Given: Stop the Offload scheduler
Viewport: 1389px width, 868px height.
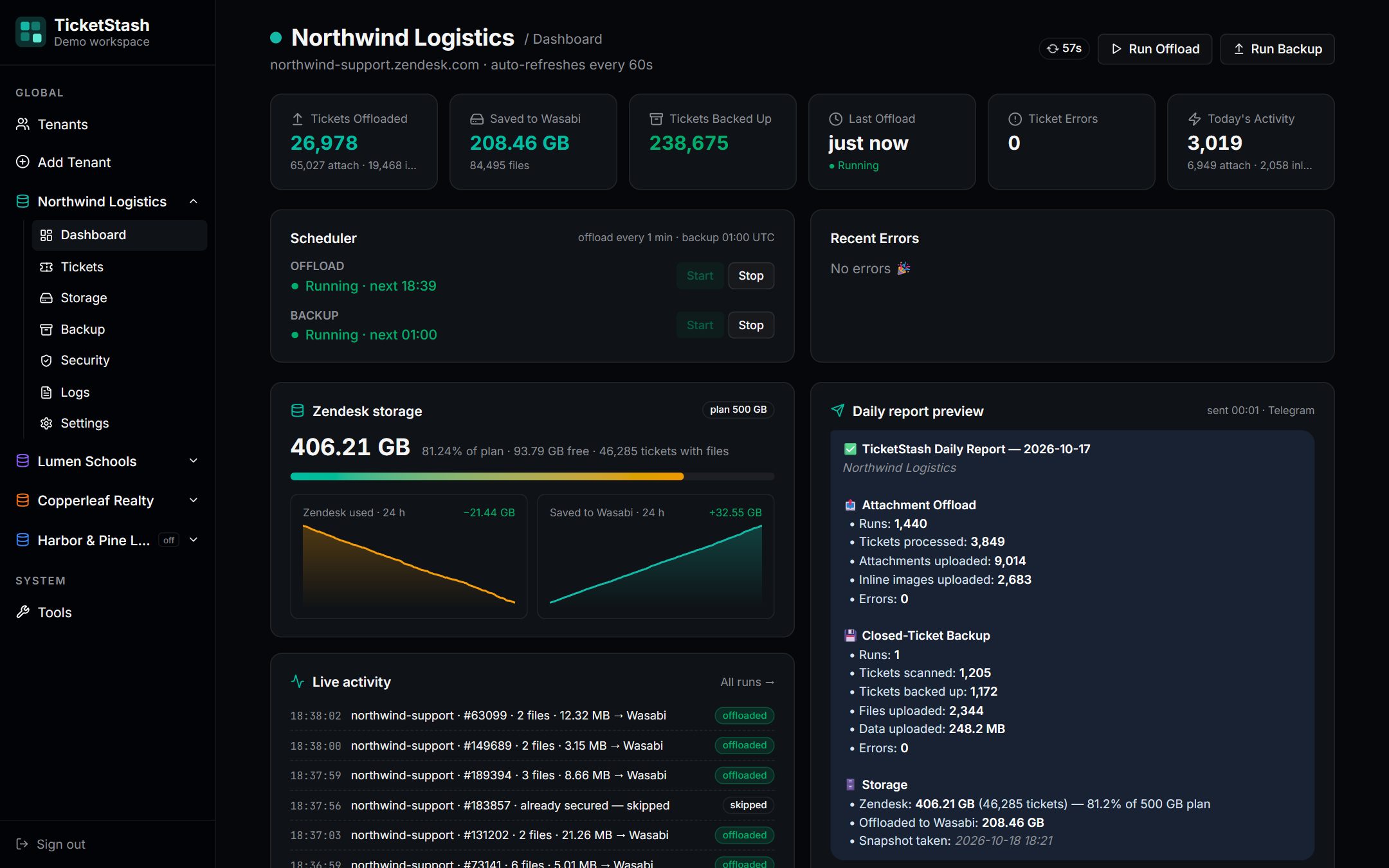Looking at the screenshot, I should (751, 276).
